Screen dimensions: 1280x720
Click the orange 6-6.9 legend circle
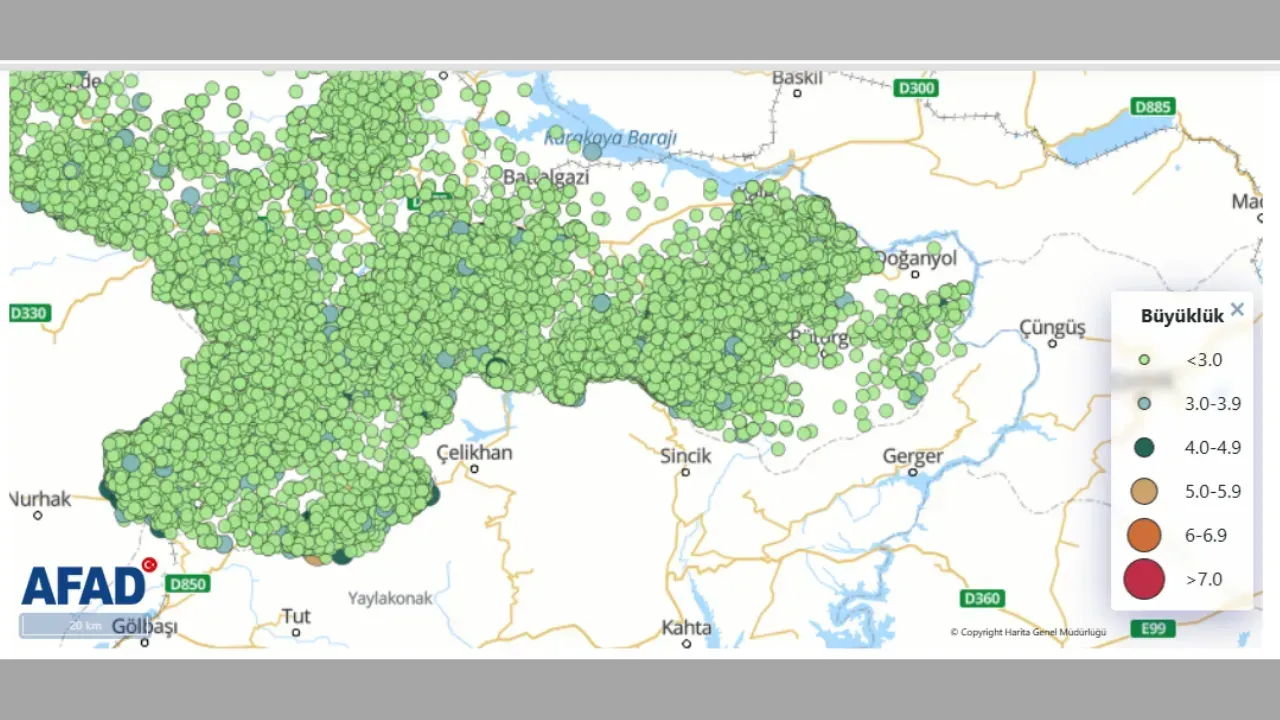[1144, 535]
